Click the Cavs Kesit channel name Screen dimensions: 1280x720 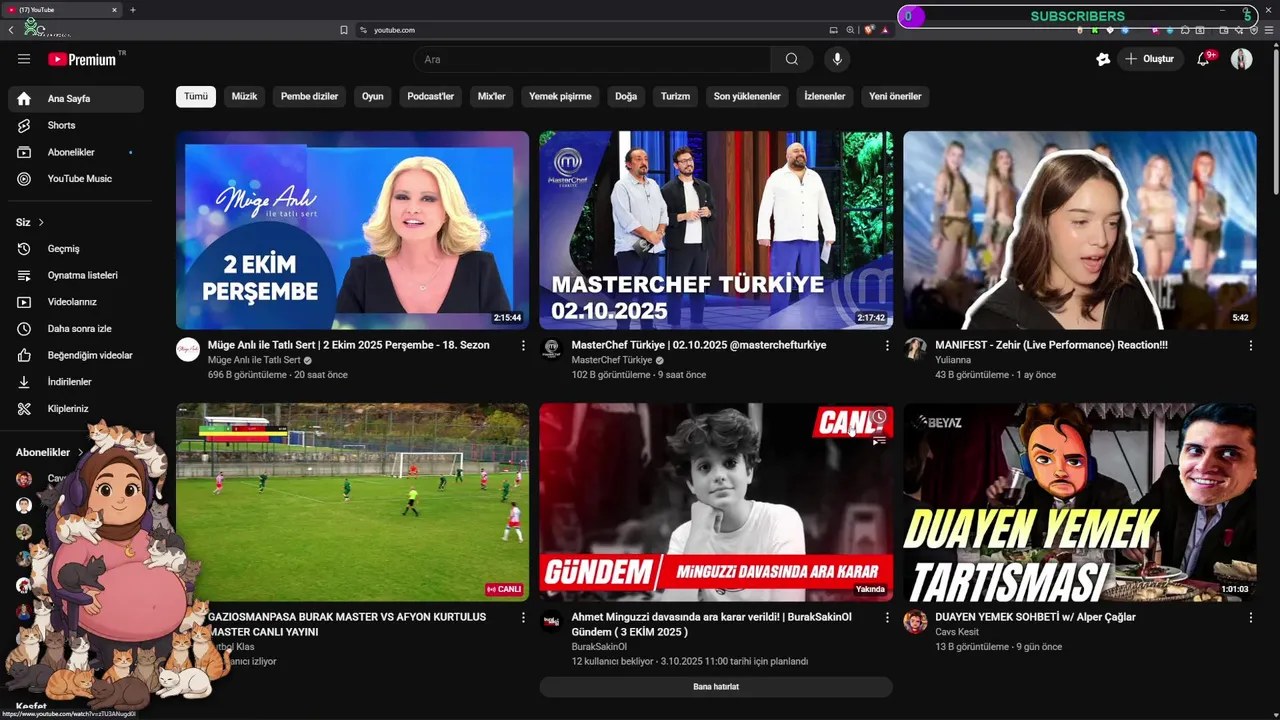(957, 632)
